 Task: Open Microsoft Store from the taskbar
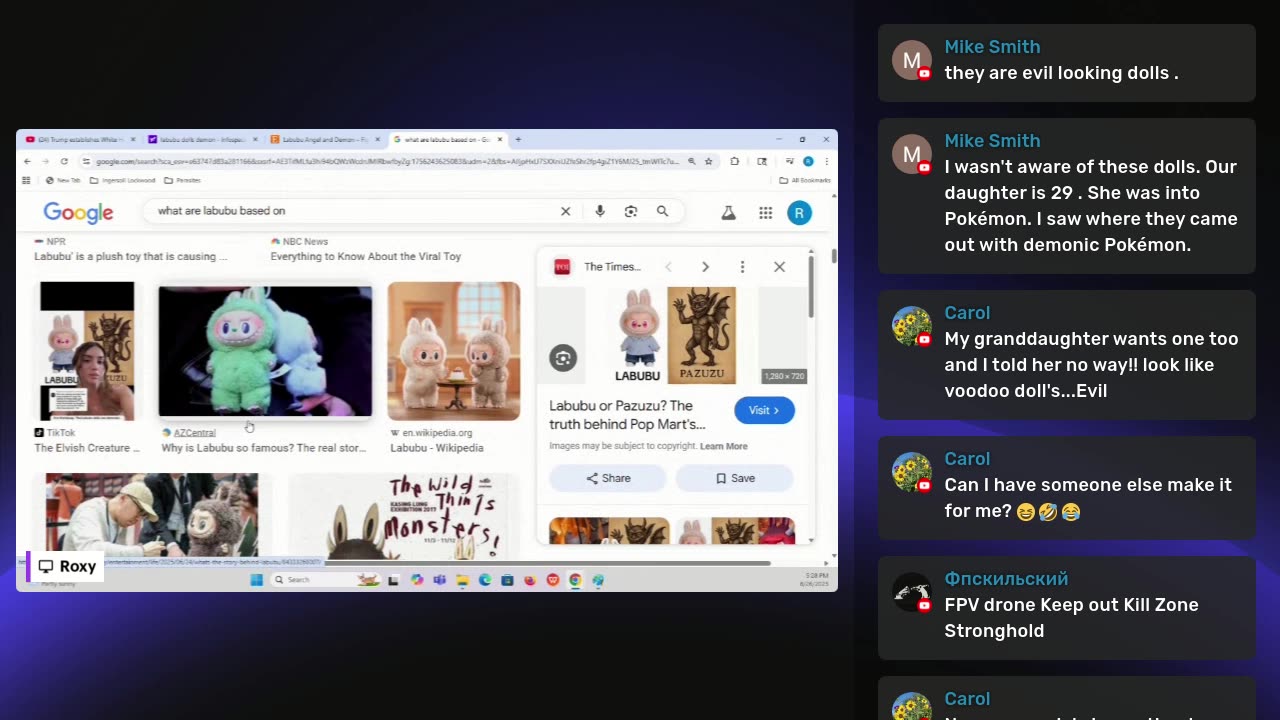(507, 580)
